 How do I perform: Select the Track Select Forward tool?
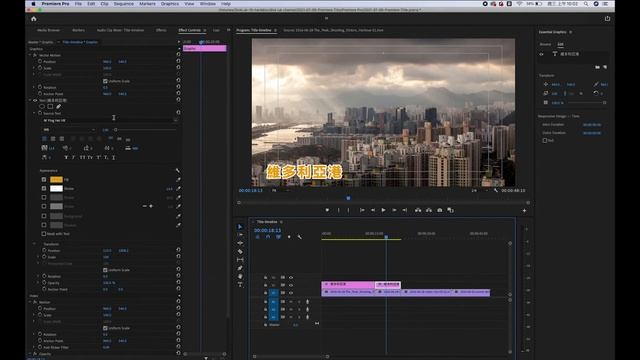click(x=240, y=235)
